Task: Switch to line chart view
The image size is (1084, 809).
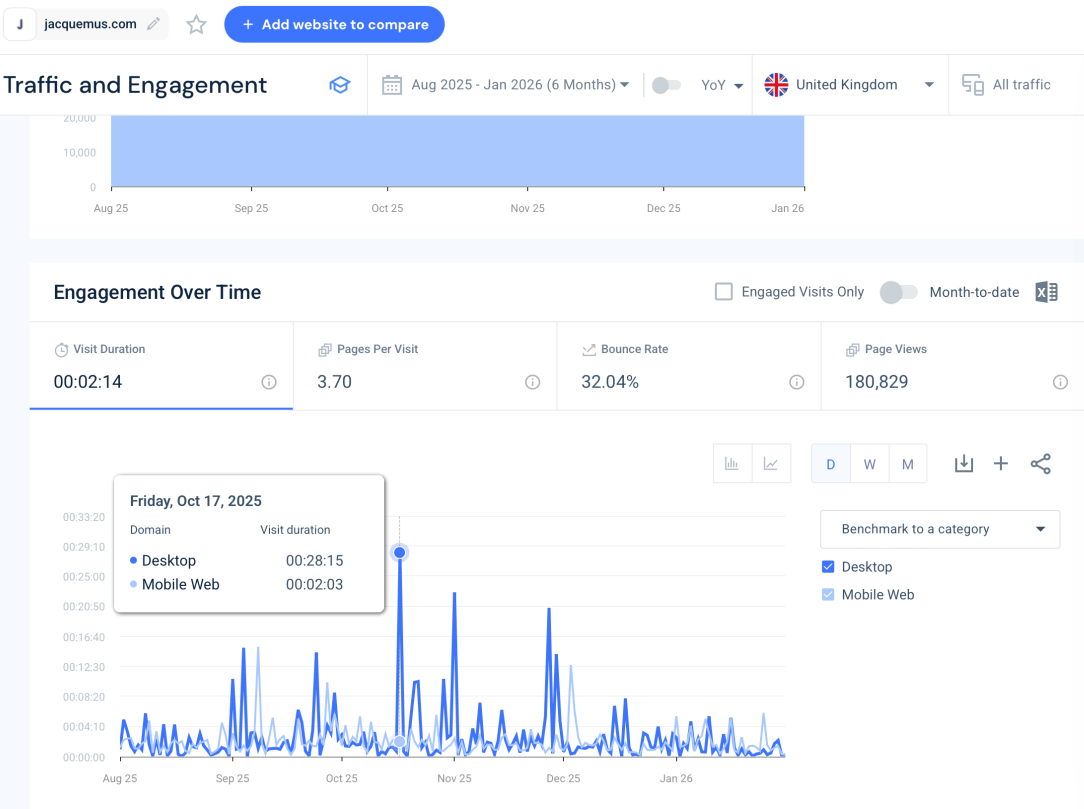Action: (771, 464)
